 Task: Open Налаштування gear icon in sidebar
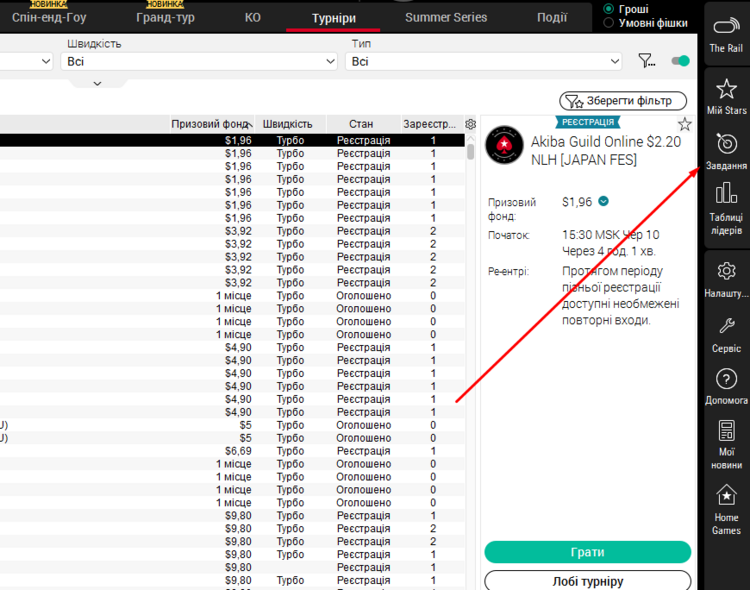[726, 275]
